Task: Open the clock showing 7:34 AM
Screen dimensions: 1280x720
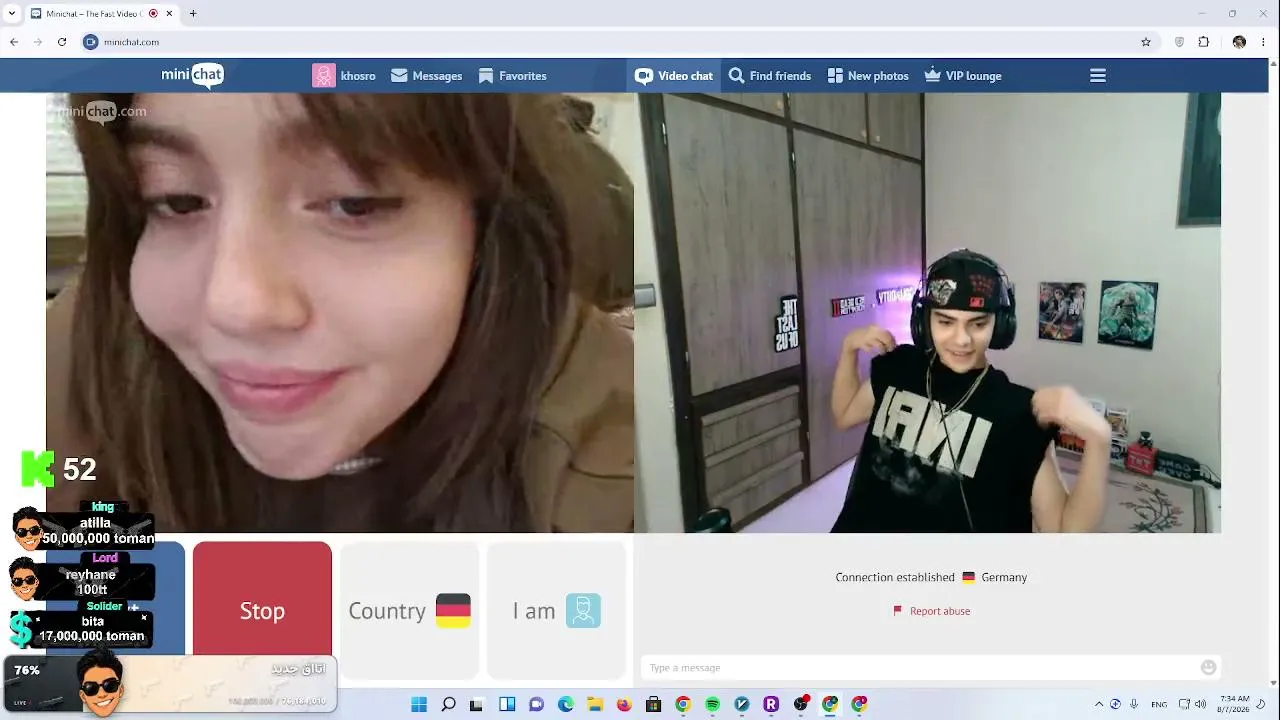Action: tap(1235, 704)
